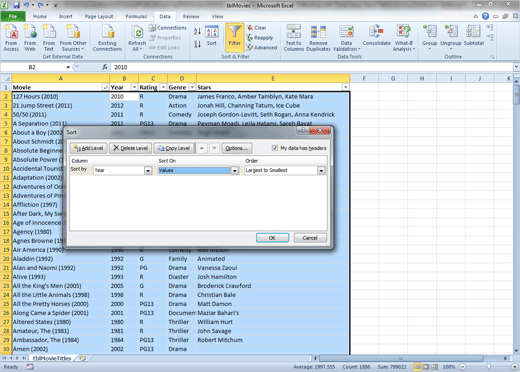The width and height of the screenshot is (520, 372).
Task: Switch to the Page Layout tab
Action: pyautogui.click(x=99, y=16)
